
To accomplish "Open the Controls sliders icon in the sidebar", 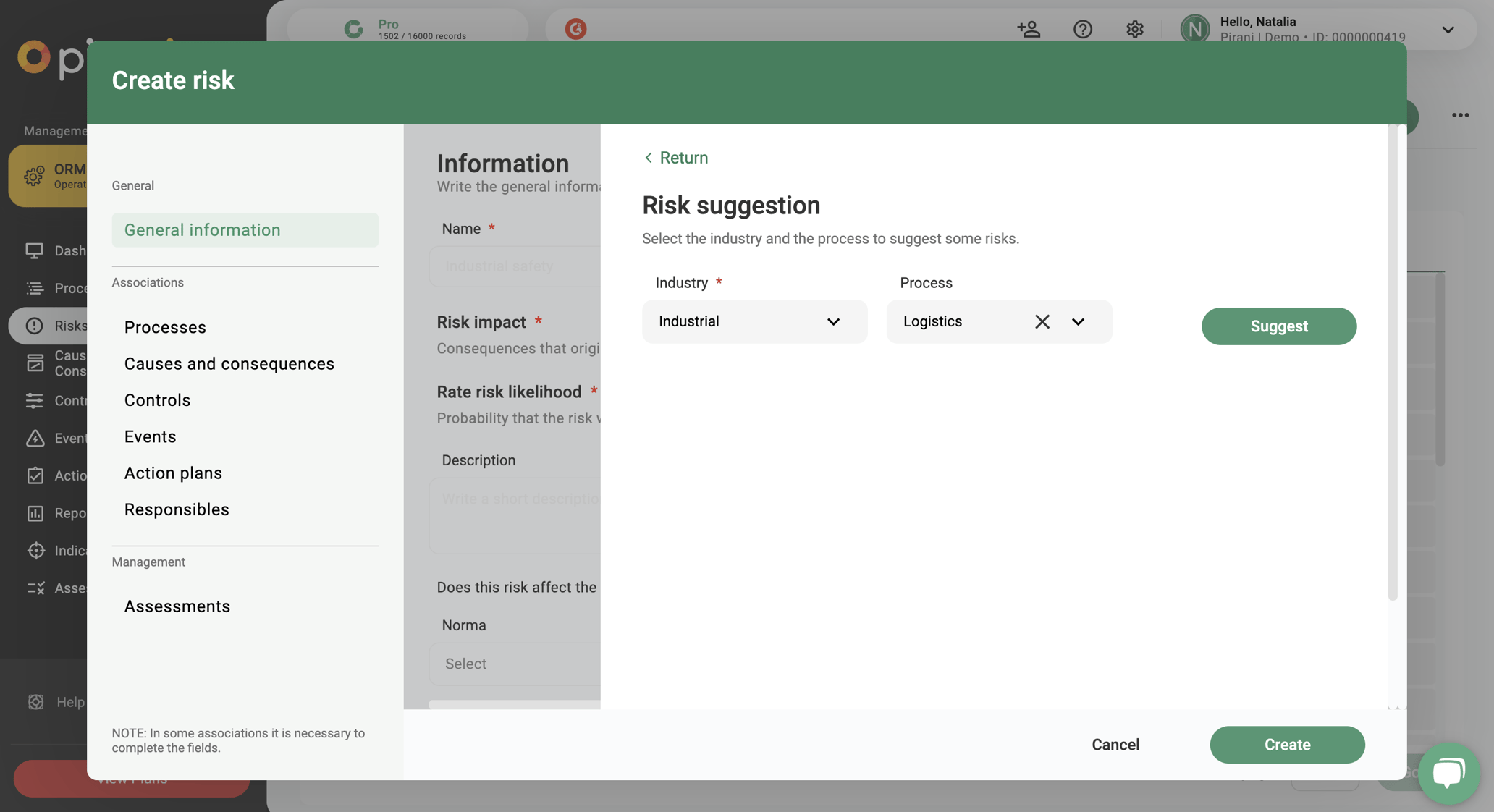I will 35,400.
